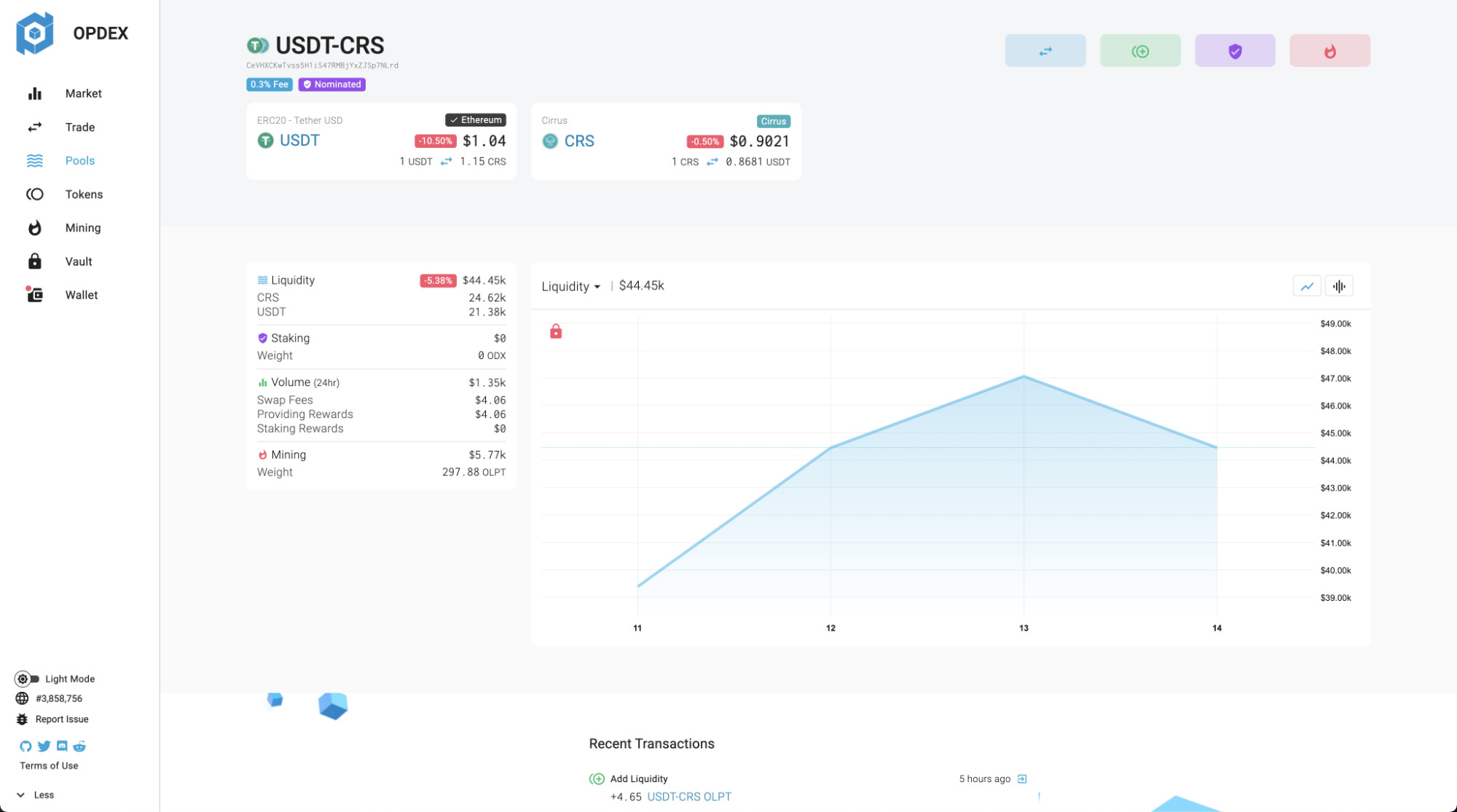Open the Liquidity chart dropdown
1457x812 pixels.
click(571, 286)
